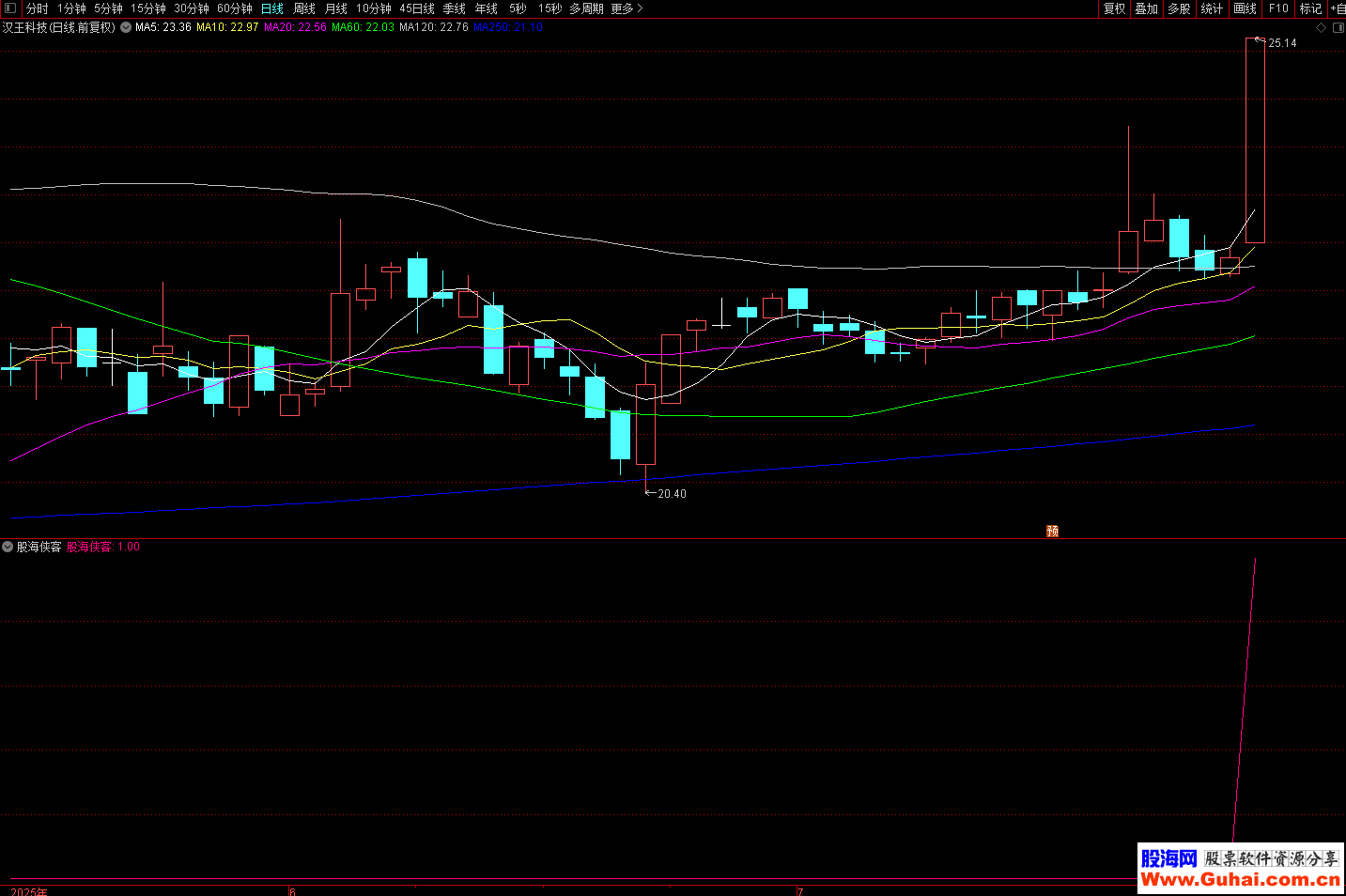Click the 股海侠客: 1.00 indicator value
Viewport: 1346px width, 896px height.
click(x=103, y=547)
